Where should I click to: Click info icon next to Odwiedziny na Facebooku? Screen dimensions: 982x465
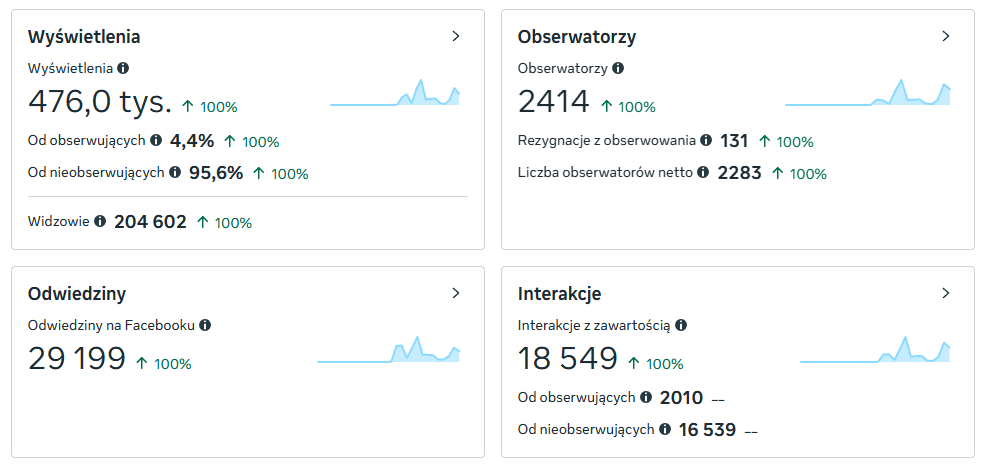[x=205, y=325]
